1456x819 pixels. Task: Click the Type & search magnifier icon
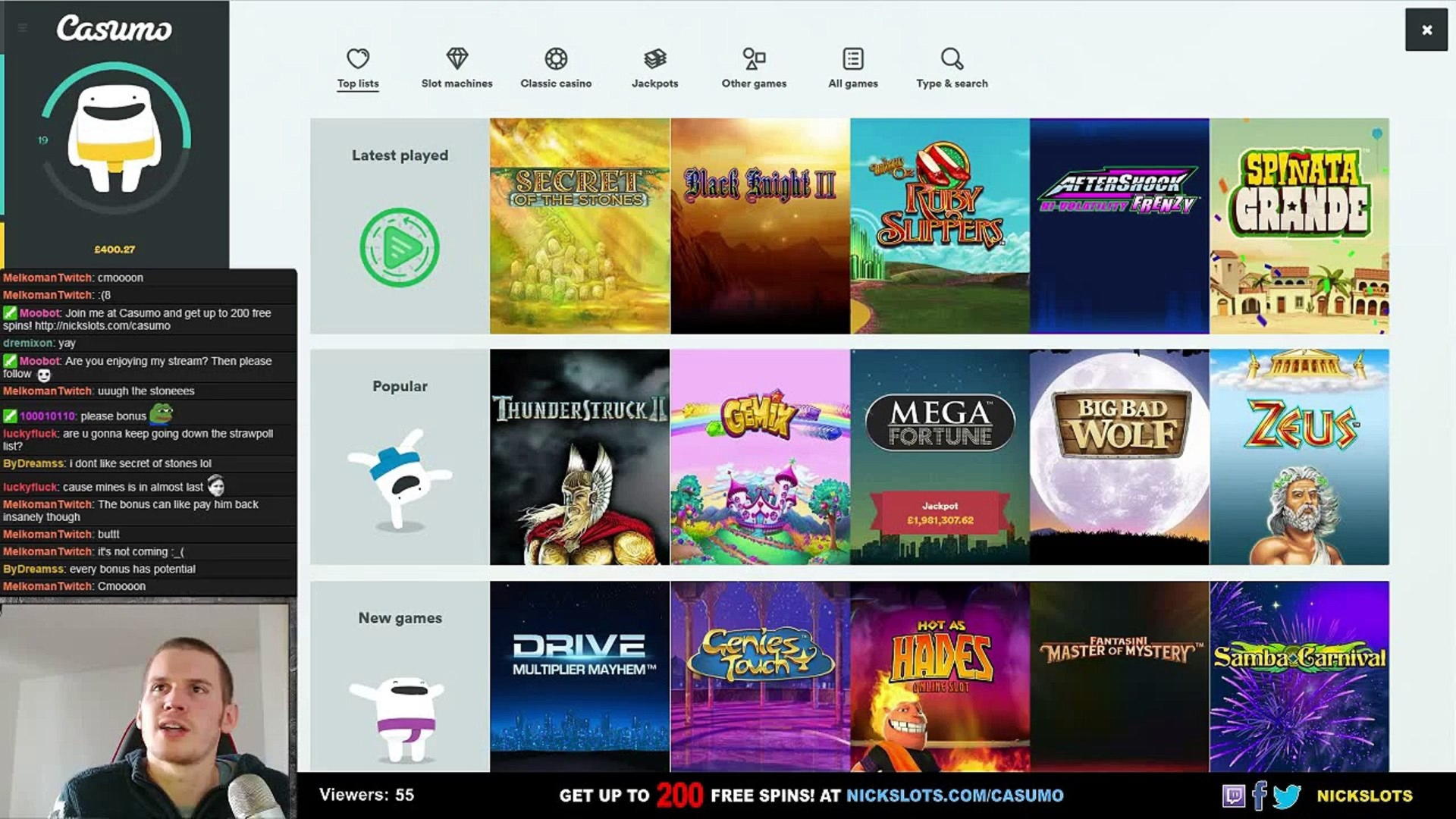[952, 58]
